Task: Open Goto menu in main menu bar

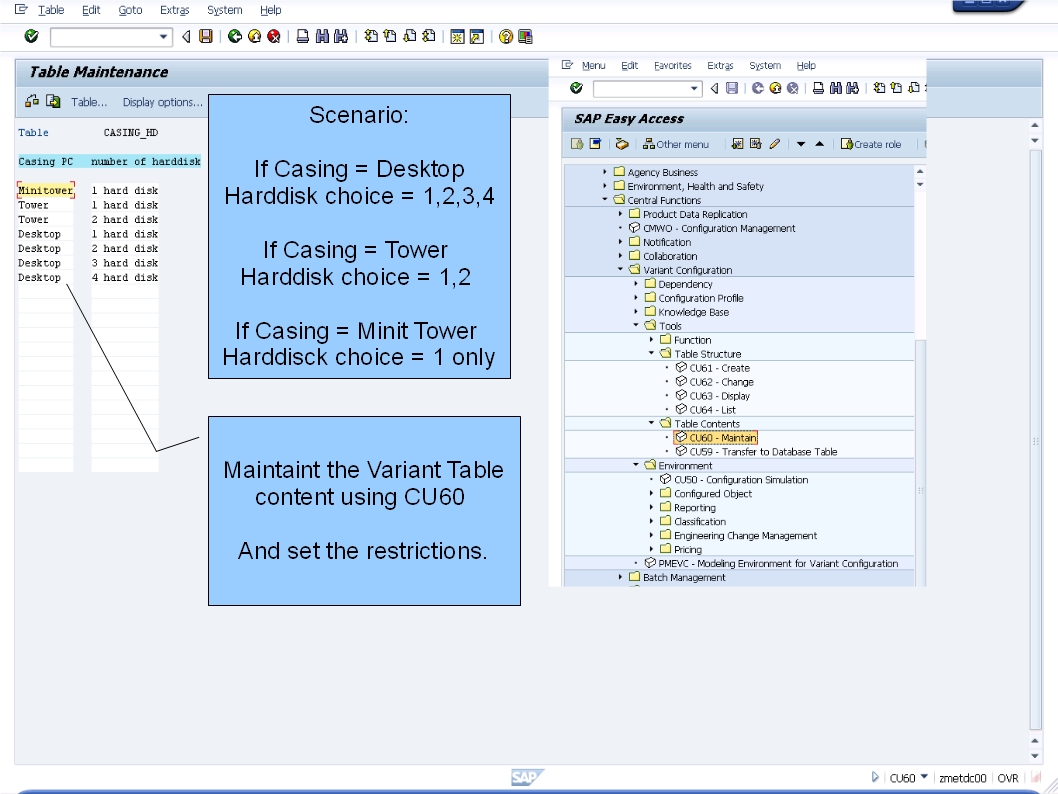Action: [x=130, y=9]
